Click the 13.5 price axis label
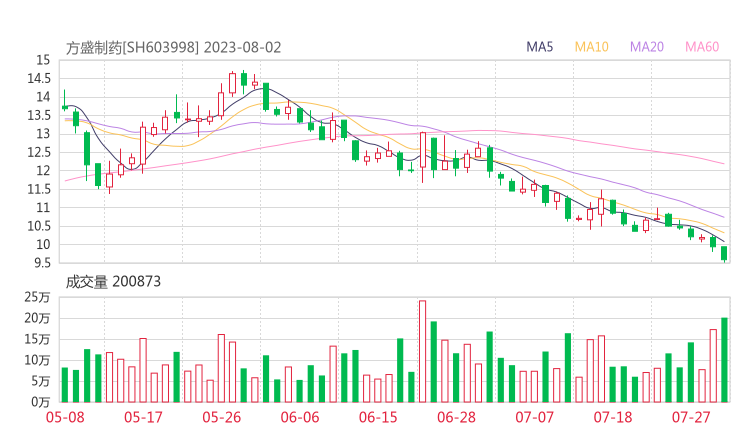Image resolution: width=740 pixels, height=440 pixels. pyautogui.click(x=38, y=115)
